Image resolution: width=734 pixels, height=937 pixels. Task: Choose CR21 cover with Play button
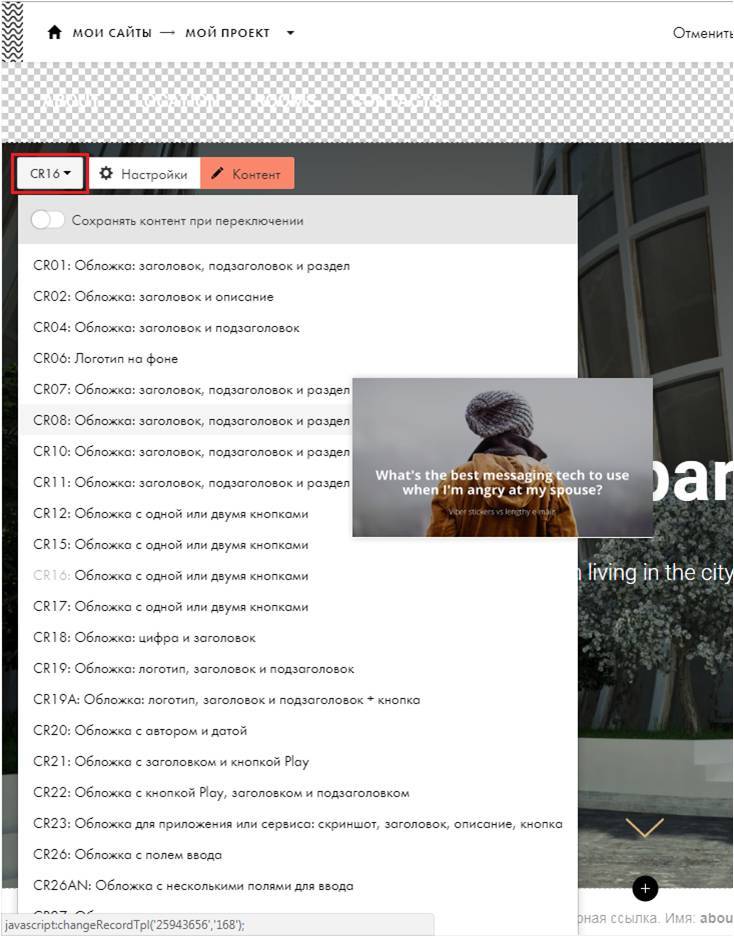171,762
